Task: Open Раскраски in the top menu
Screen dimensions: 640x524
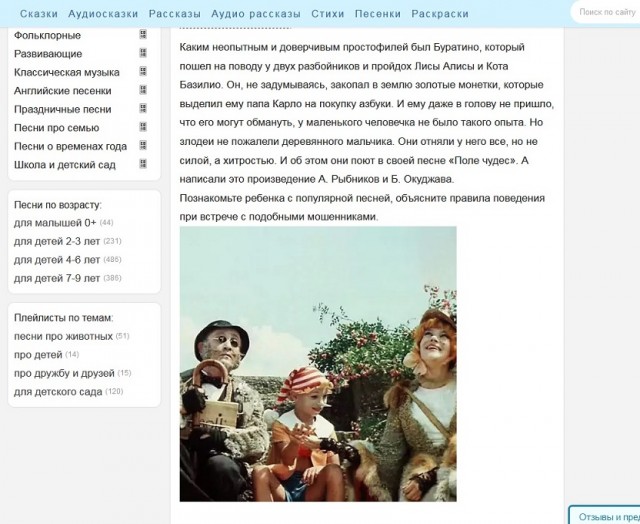Action: pyautogui.click(x=440, y=14)
